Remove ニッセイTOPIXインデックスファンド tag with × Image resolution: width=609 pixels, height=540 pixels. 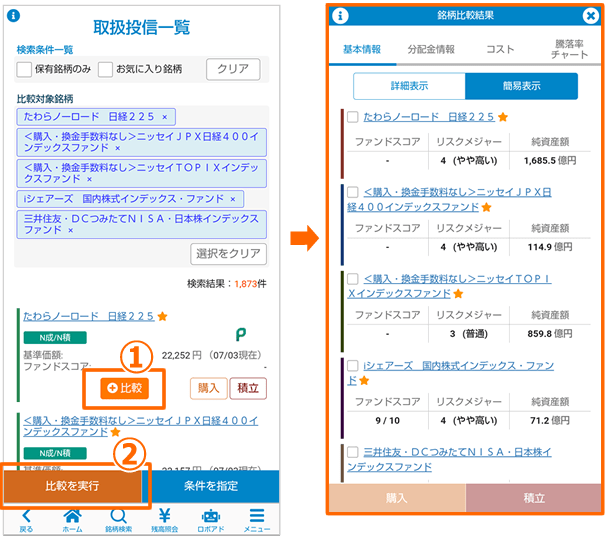tap(89, 179)
